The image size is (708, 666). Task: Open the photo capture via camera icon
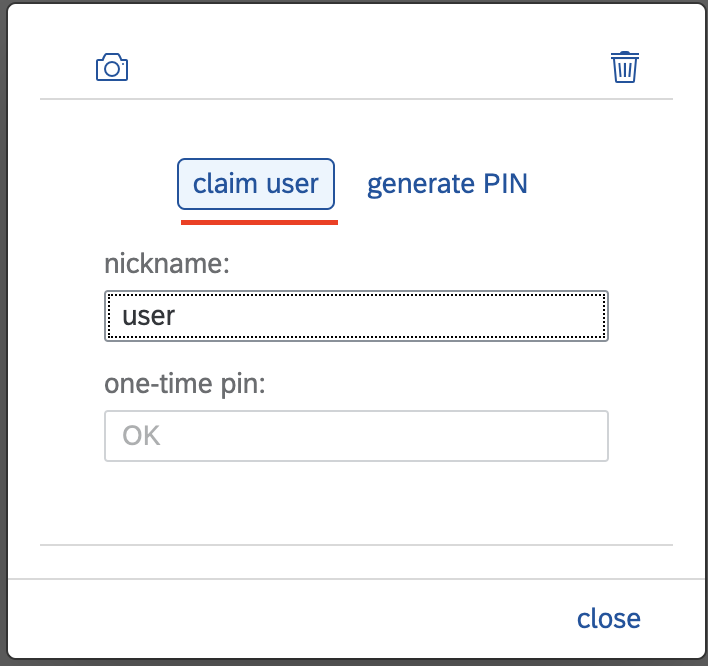tap(112, 67)
